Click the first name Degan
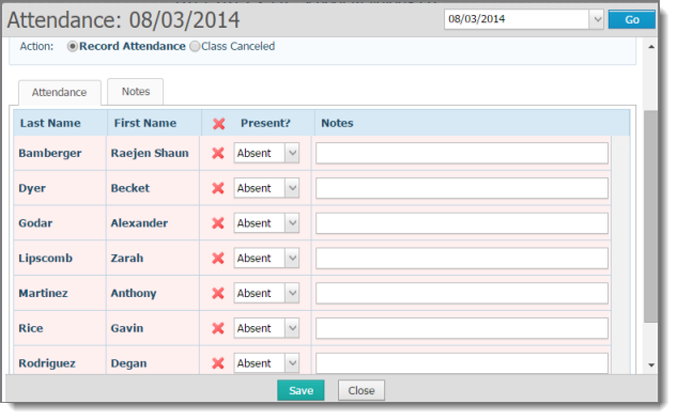Image resolution: width=676 pixels, height=419 pixels. (x=128, y=363)
